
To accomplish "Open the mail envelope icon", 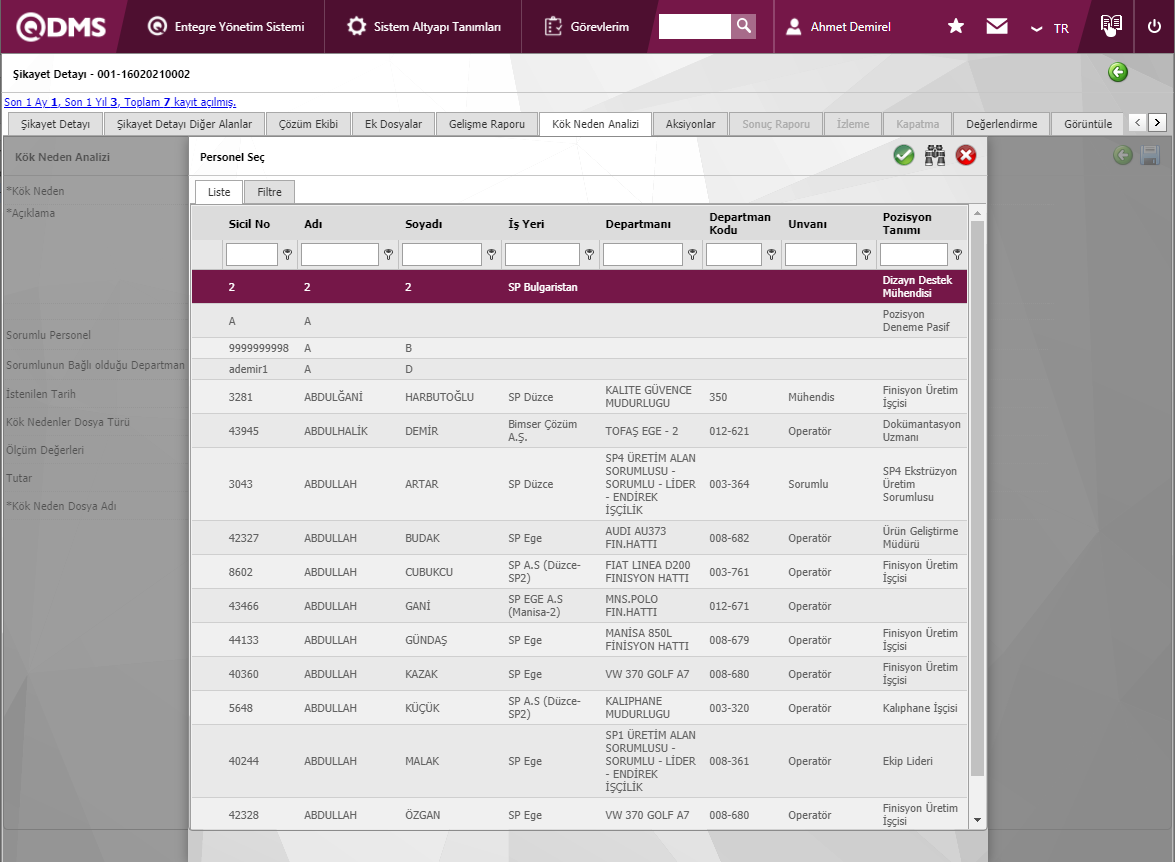I will [997, 27].
